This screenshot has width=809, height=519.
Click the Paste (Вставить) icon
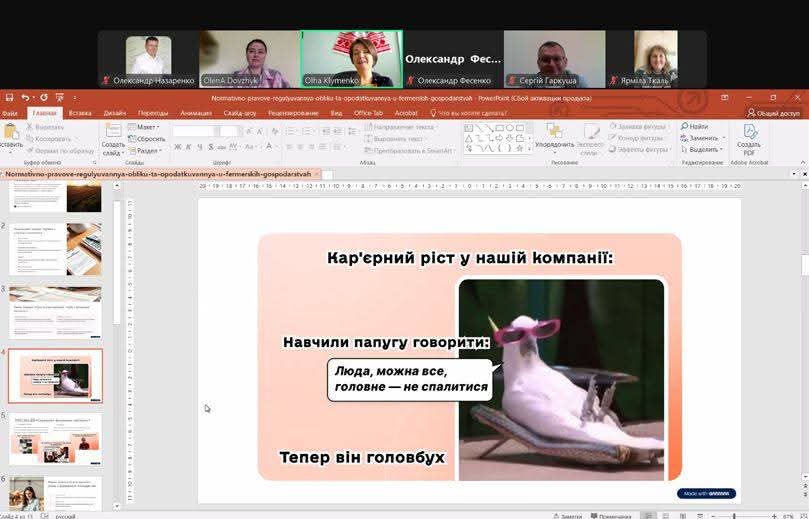[10, 133]
